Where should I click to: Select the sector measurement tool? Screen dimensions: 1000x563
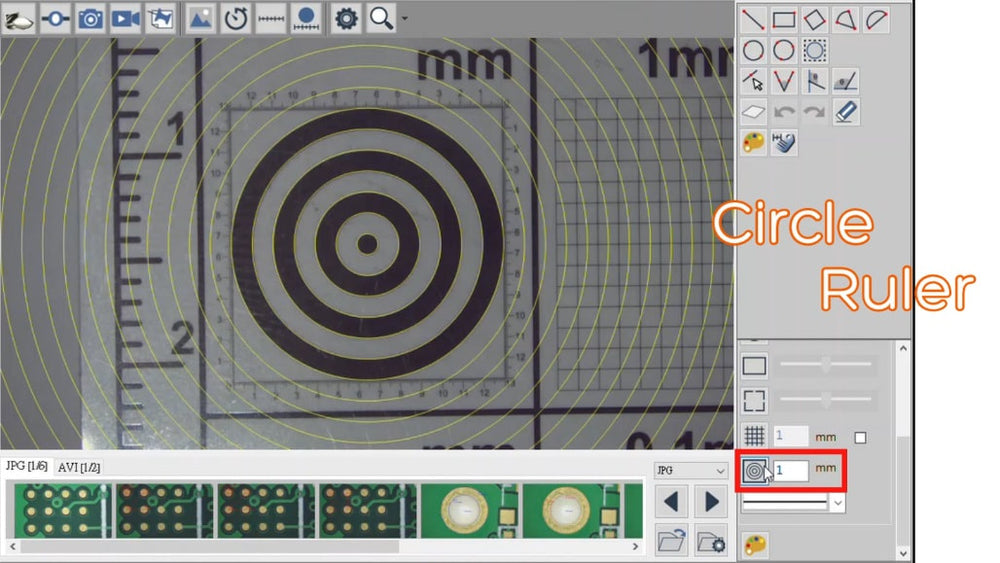(845, 19)
